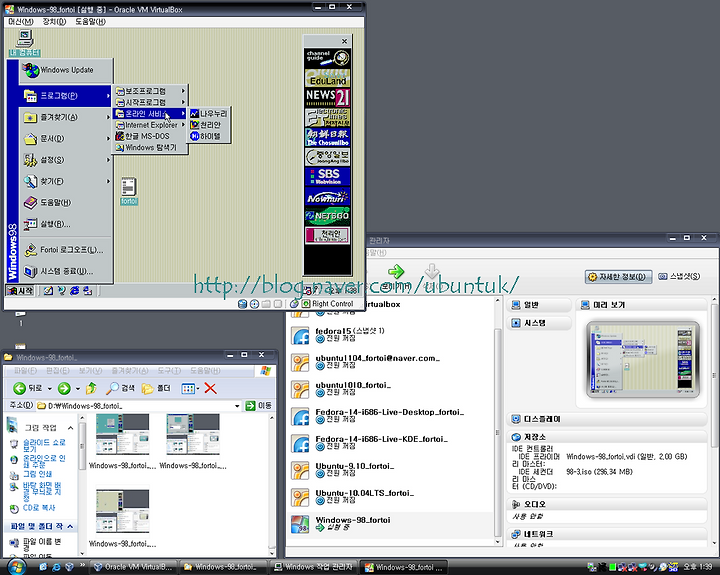This screenshot has height=575, width=720.
Task: Open the SBS Webvision channel
Action: coord(327,176)
